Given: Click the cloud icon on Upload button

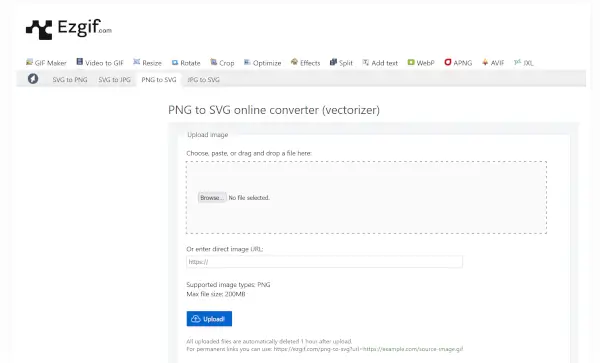Looking at the screenshot, I should click(x=196, y=319).
